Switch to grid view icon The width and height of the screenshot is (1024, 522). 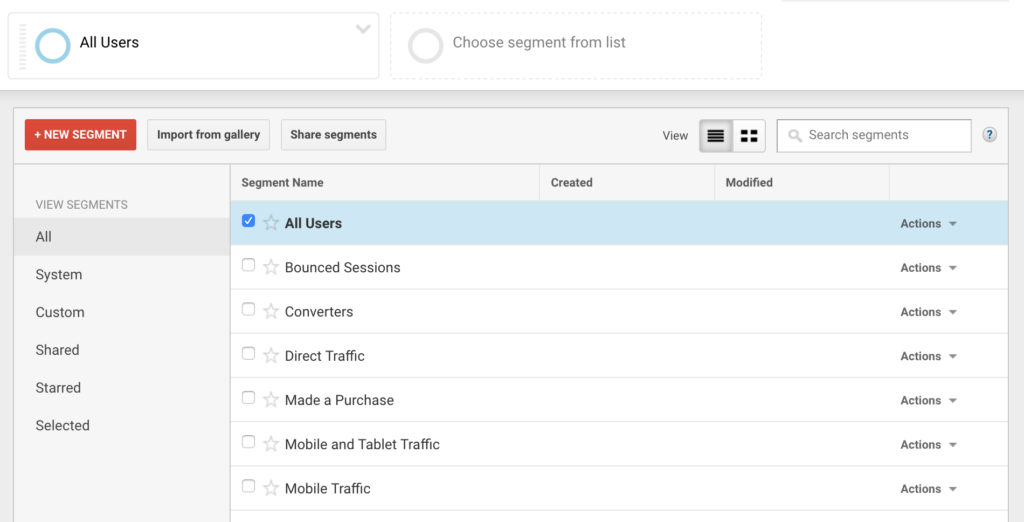(x=749, y=135)
